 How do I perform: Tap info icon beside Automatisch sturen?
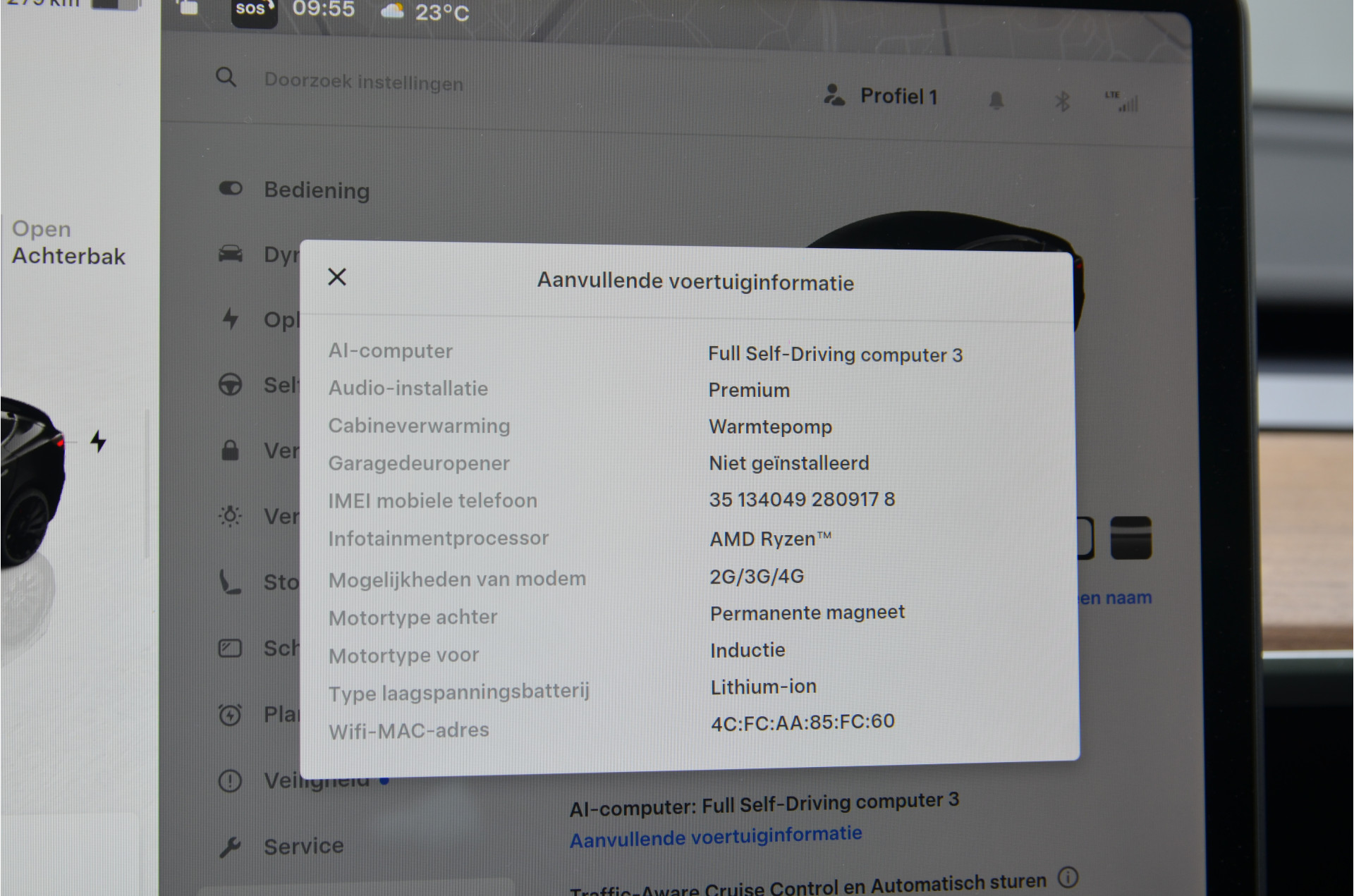(1068, 878)
